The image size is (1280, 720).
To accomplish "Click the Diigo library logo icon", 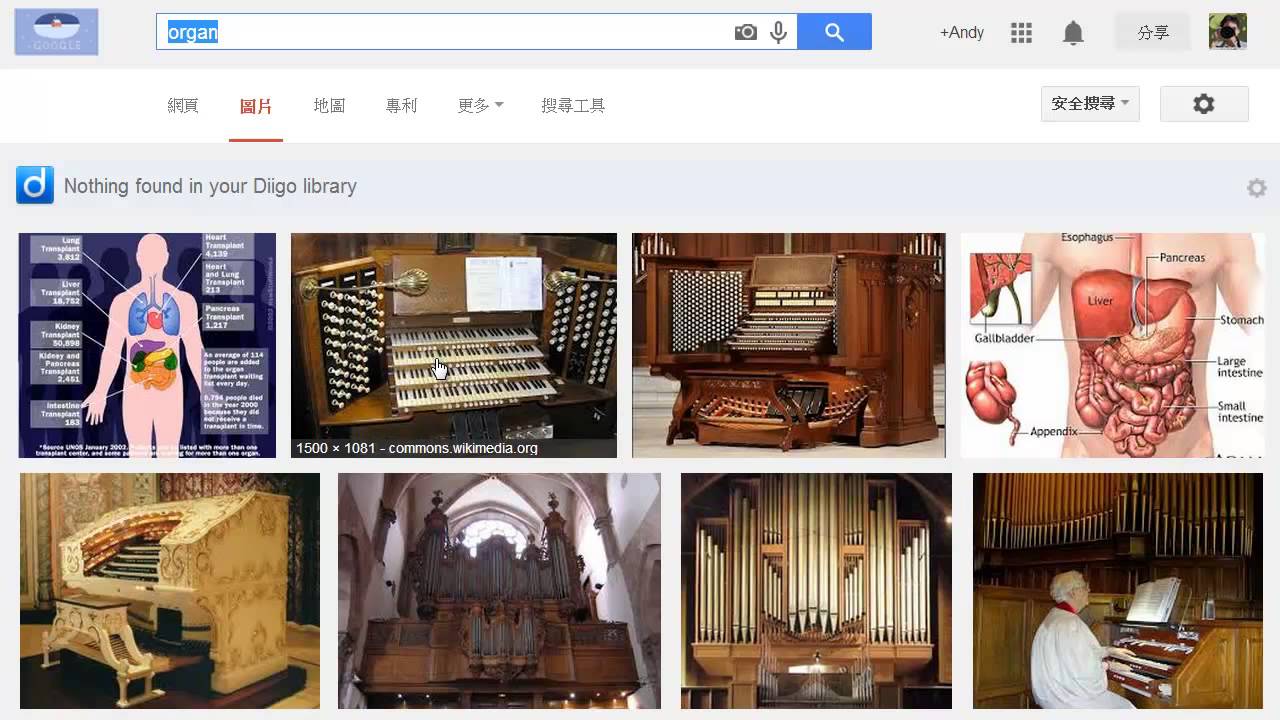I will coord(35,185).
